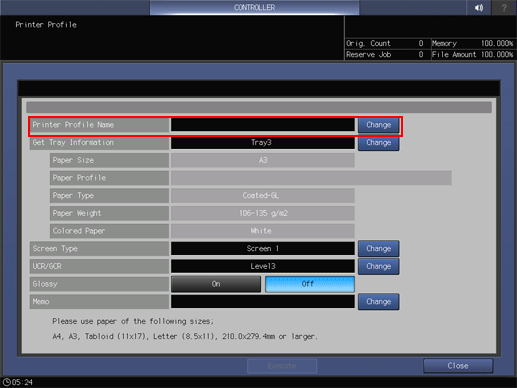This screenshot has height=388, width=517.
Task: Set Glossy to Off
Action: [x=310, y=284]
